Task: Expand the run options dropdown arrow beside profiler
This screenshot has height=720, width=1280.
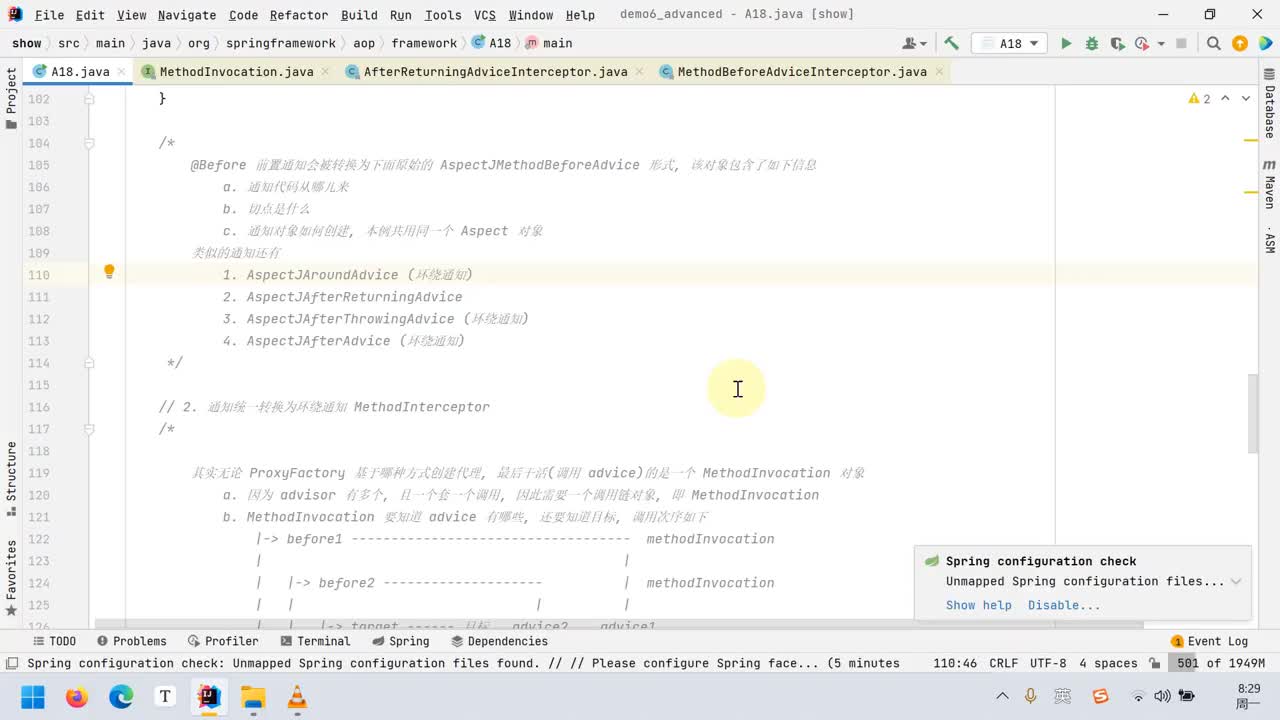Action: [x=1161, y=43]
